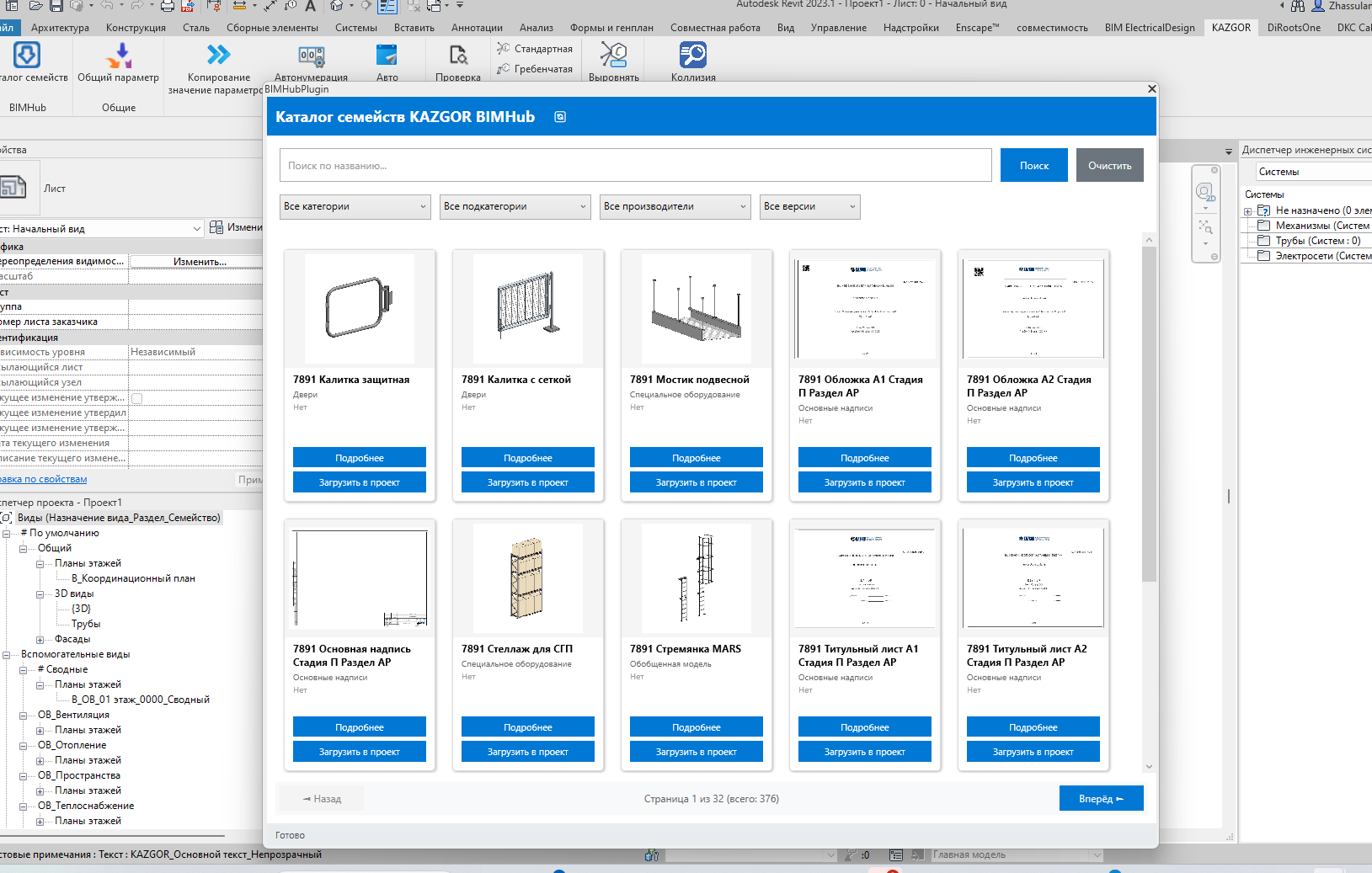Click the zoom region icon in navigation bar
1372x873 pixels.
click(1205, 226)
